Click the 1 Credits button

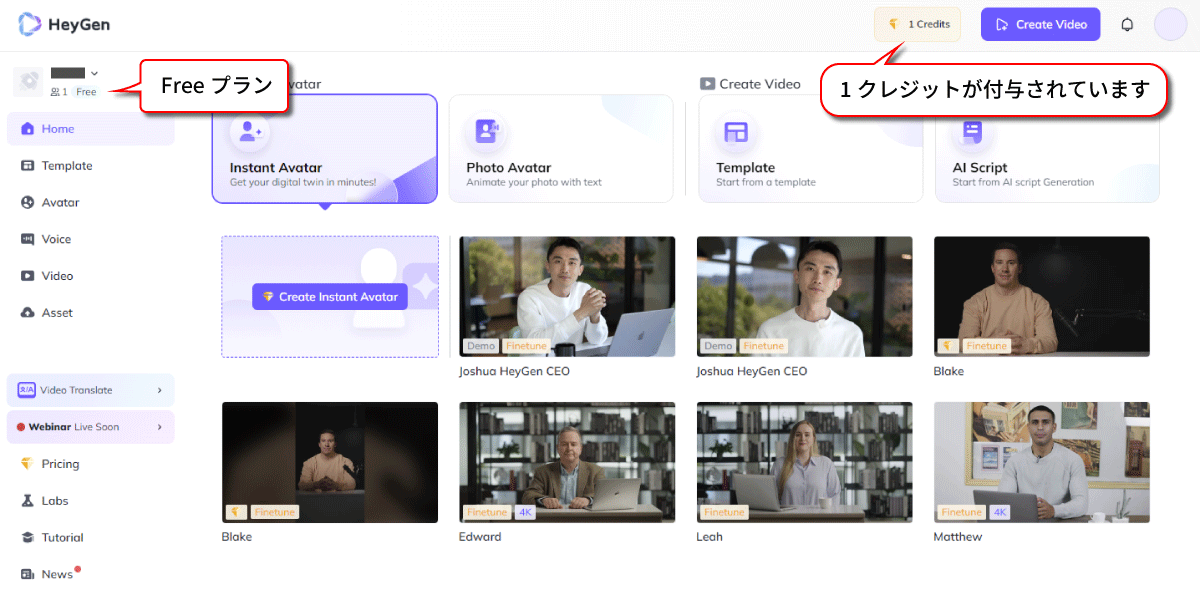(917, 25)
